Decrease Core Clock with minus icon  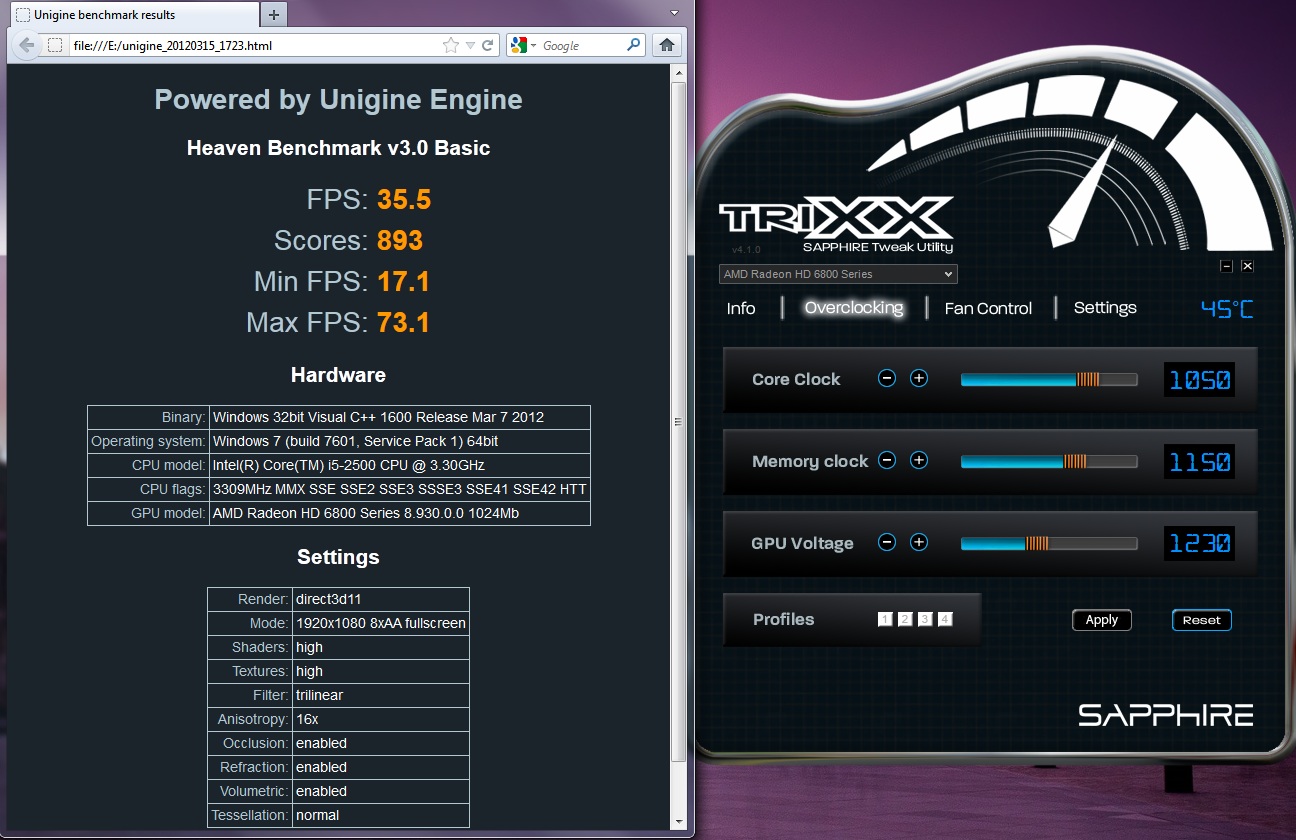(x=887, y=378)
